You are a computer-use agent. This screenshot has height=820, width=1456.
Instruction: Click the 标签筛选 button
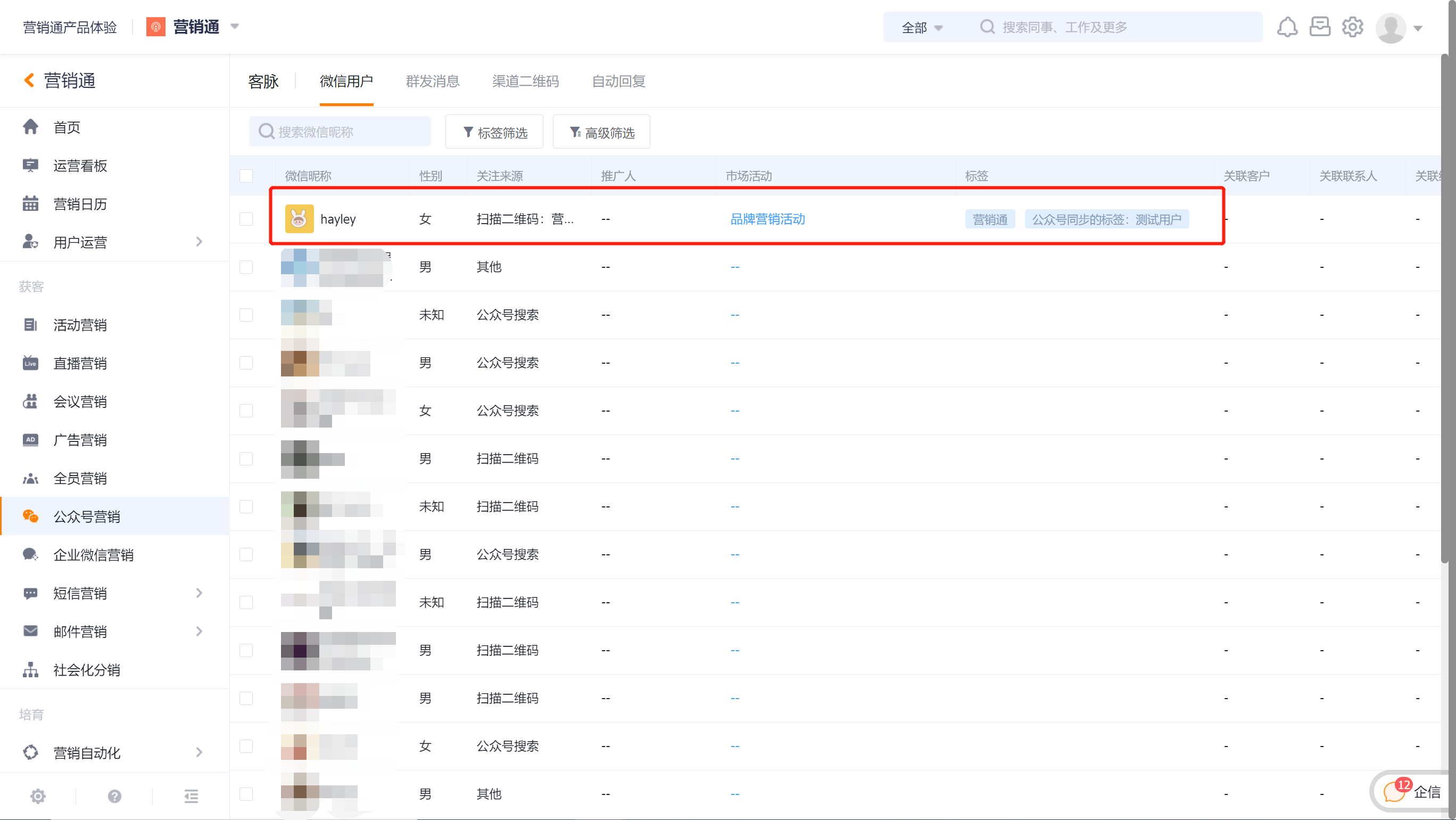pos(494,133)
